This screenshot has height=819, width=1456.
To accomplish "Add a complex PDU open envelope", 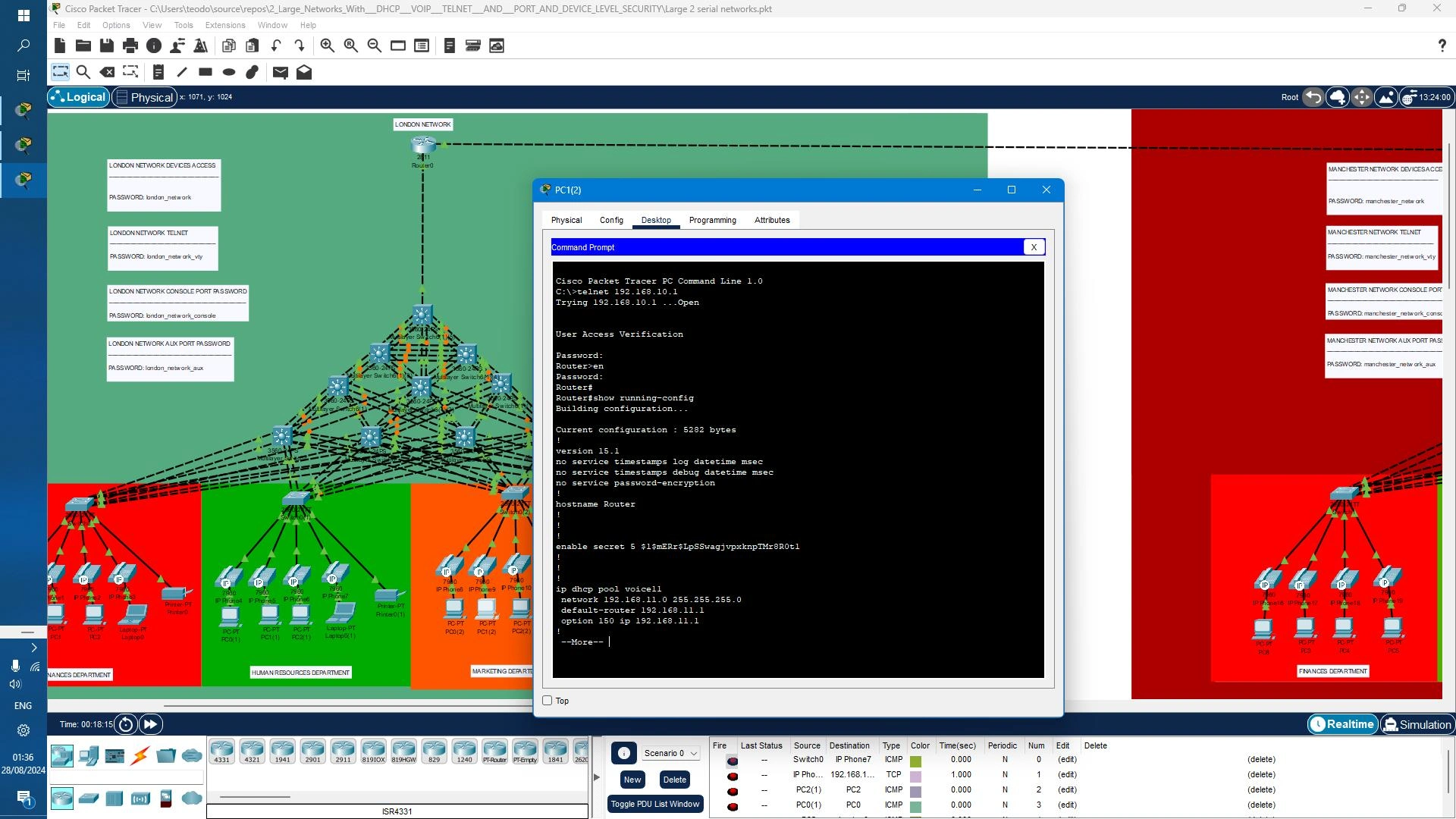I will pos(304,72).
